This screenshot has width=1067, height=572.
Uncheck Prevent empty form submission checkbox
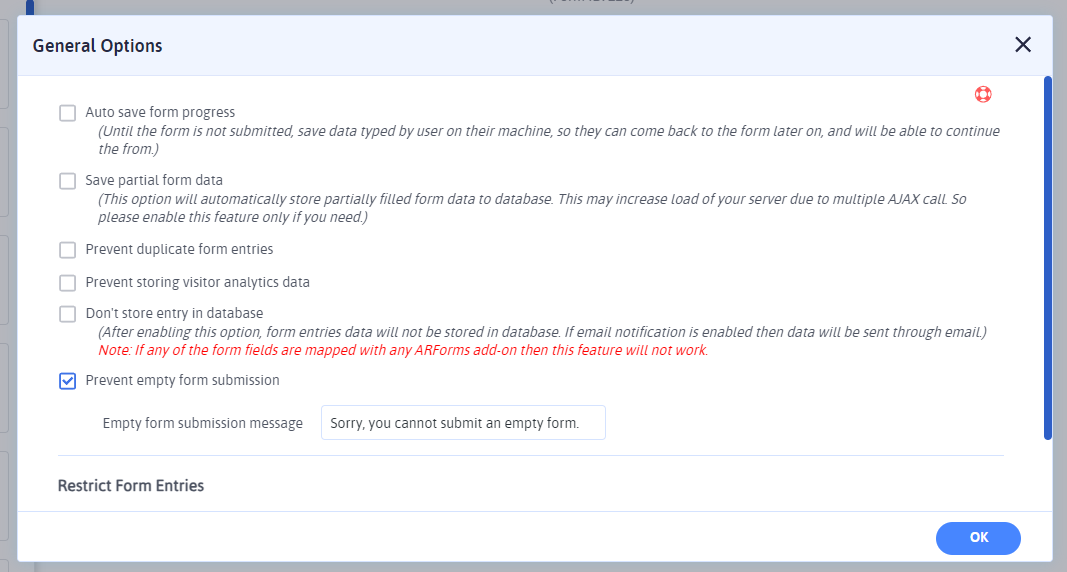68,381
